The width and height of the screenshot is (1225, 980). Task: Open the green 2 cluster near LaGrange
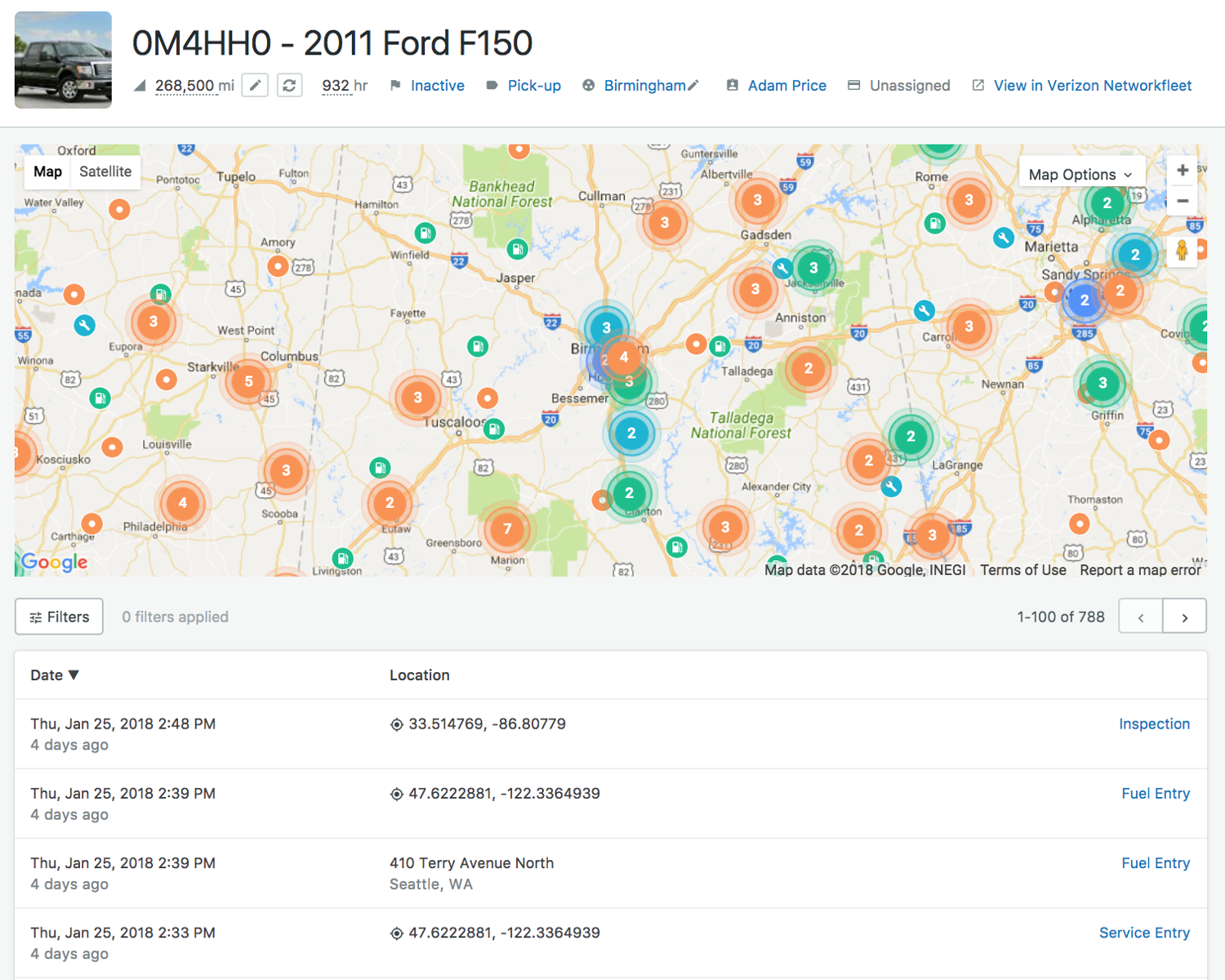(911, 436)
